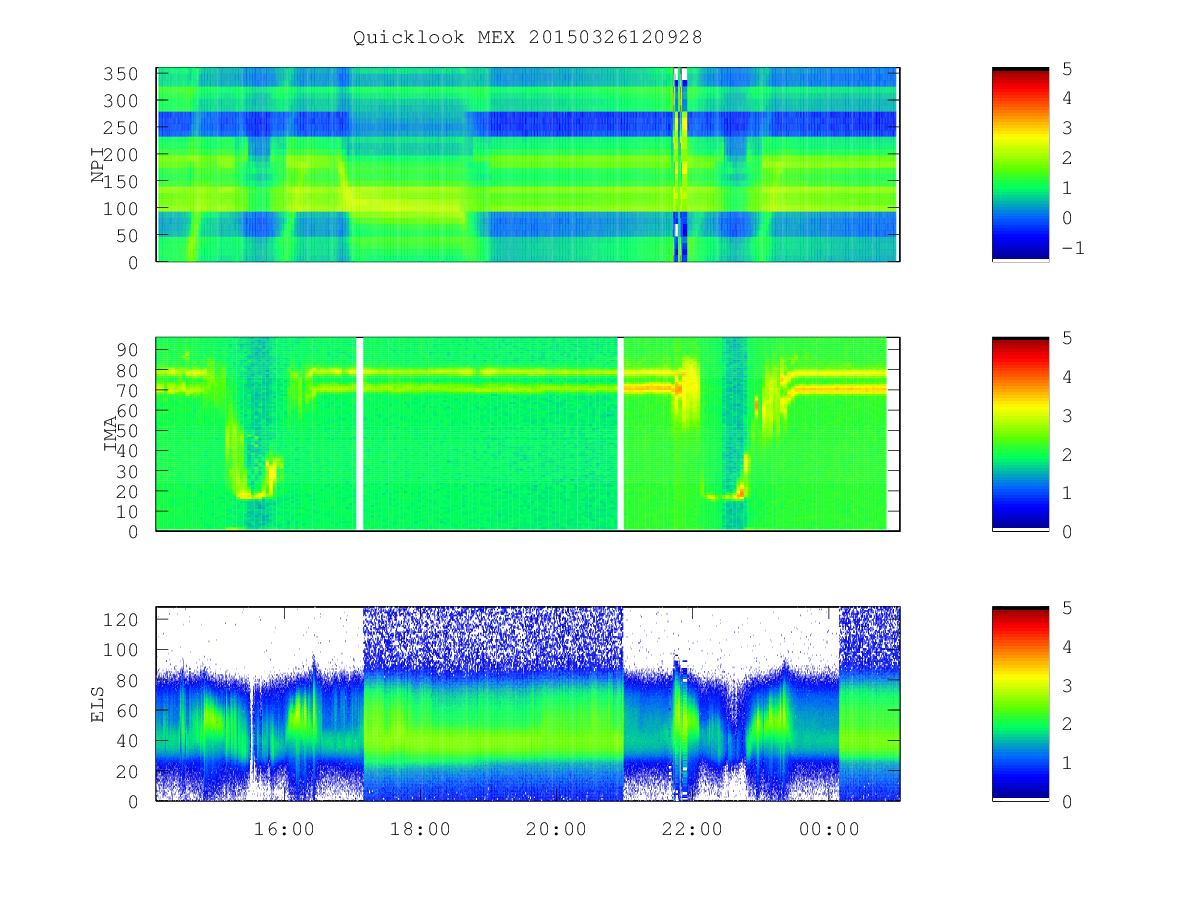
Task: Click the ELS panel color bar
Action: click(1020, 704)
